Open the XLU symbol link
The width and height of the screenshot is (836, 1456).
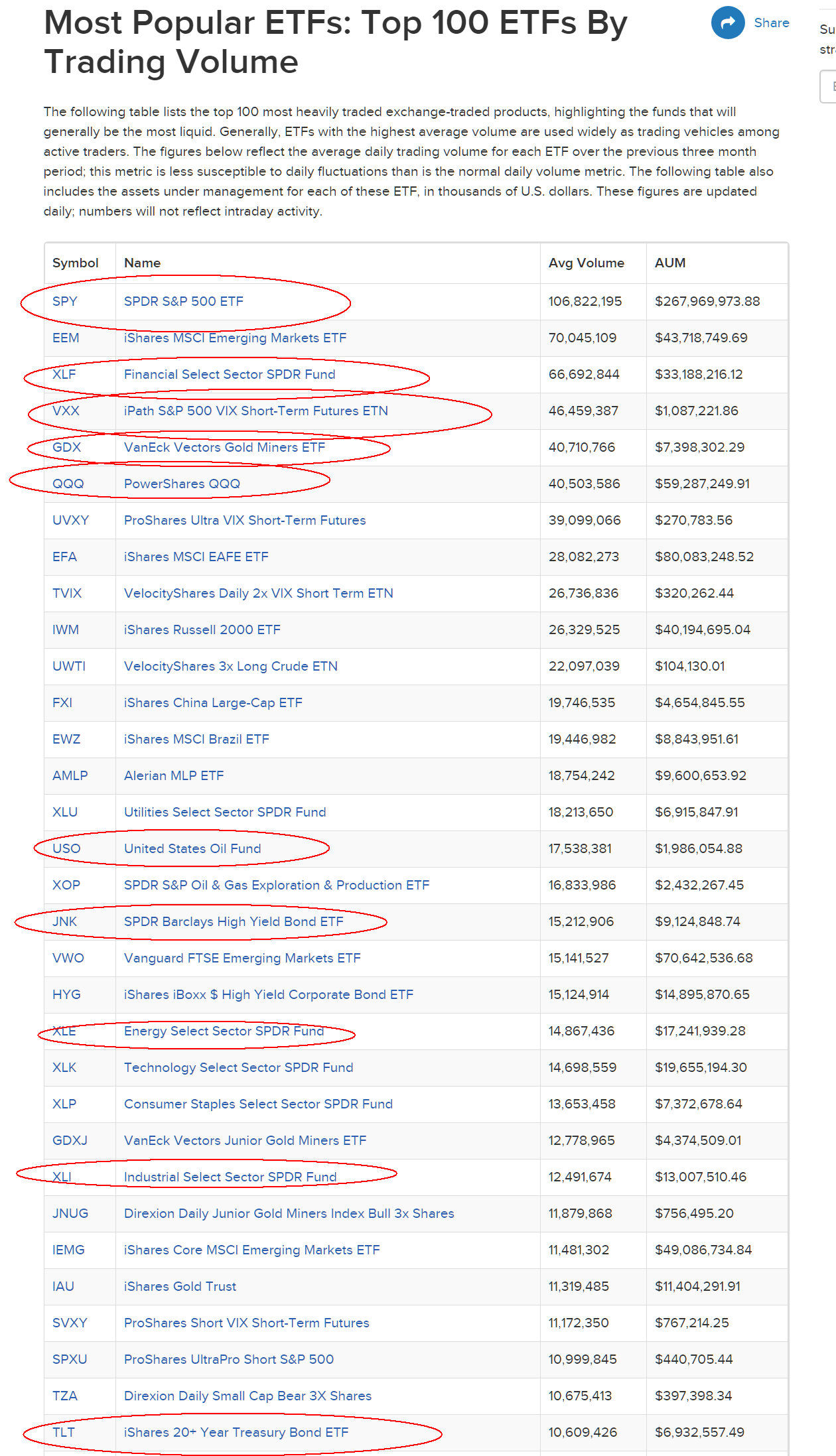point(65,812)
